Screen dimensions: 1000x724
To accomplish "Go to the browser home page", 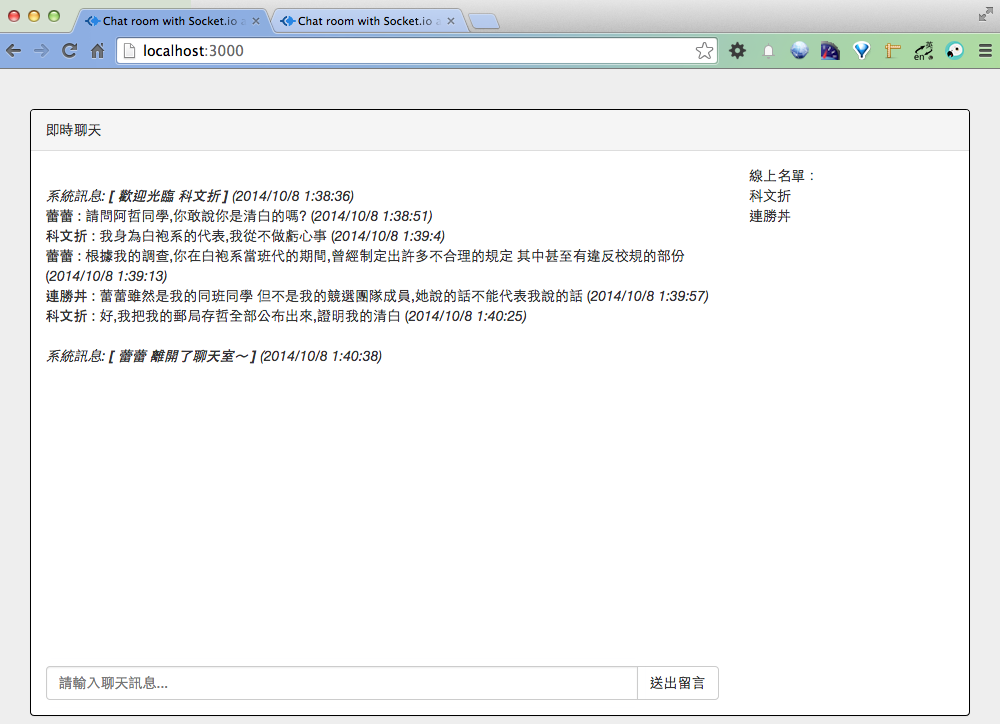I will pos(98,51).
